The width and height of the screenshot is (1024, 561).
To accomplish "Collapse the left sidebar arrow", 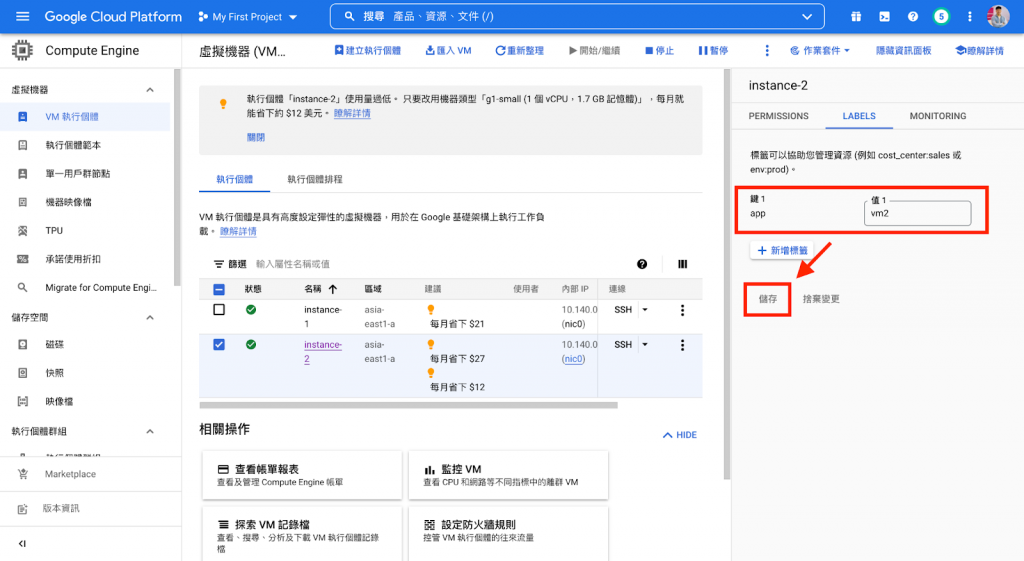I will [22, 543].
